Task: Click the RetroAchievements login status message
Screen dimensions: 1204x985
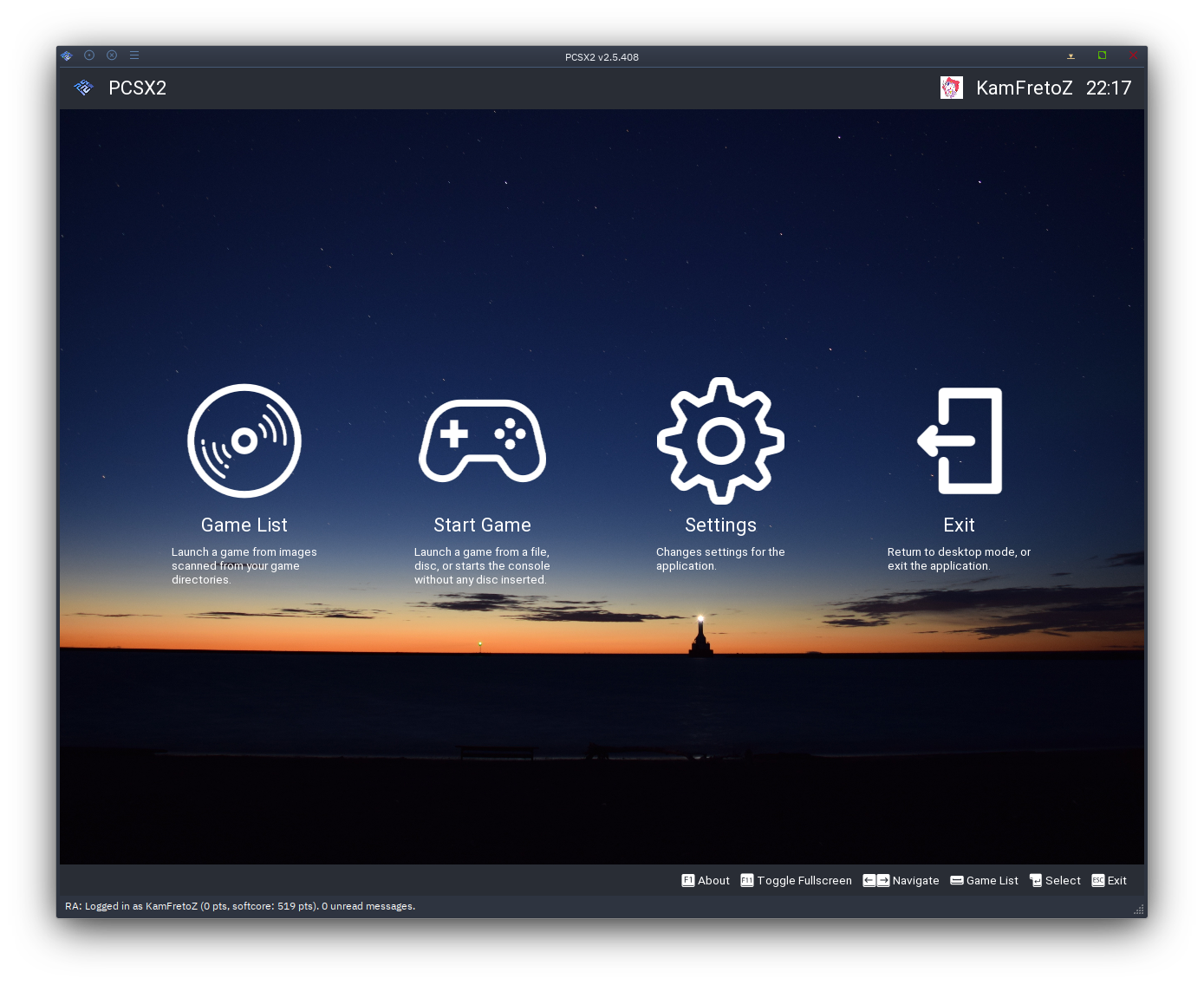Action: pyautogui.click(x=240, y=906)
